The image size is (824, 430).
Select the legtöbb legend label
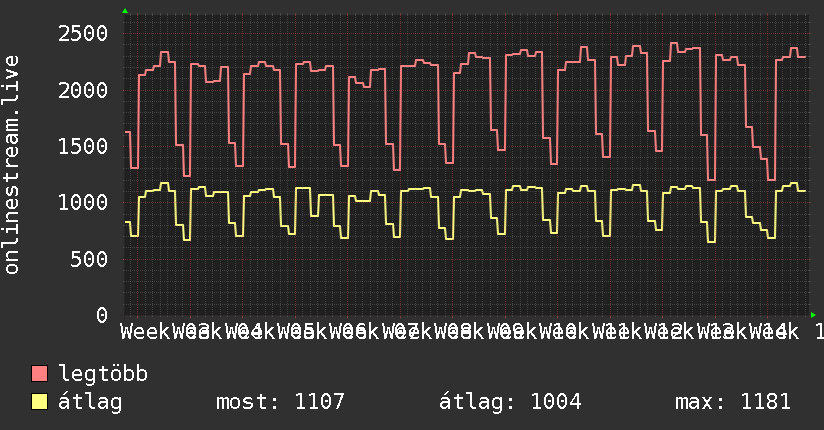(x=104, y=374)
